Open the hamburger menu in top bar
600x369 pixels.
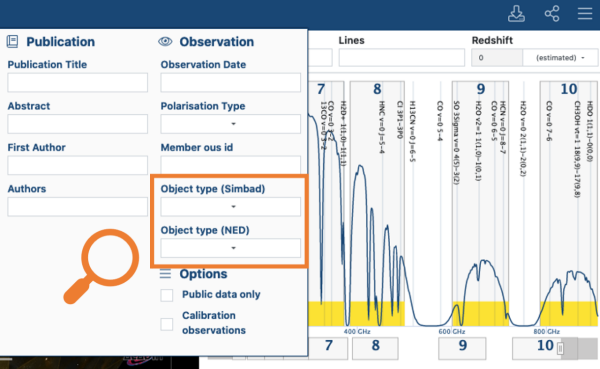[585, 13]
